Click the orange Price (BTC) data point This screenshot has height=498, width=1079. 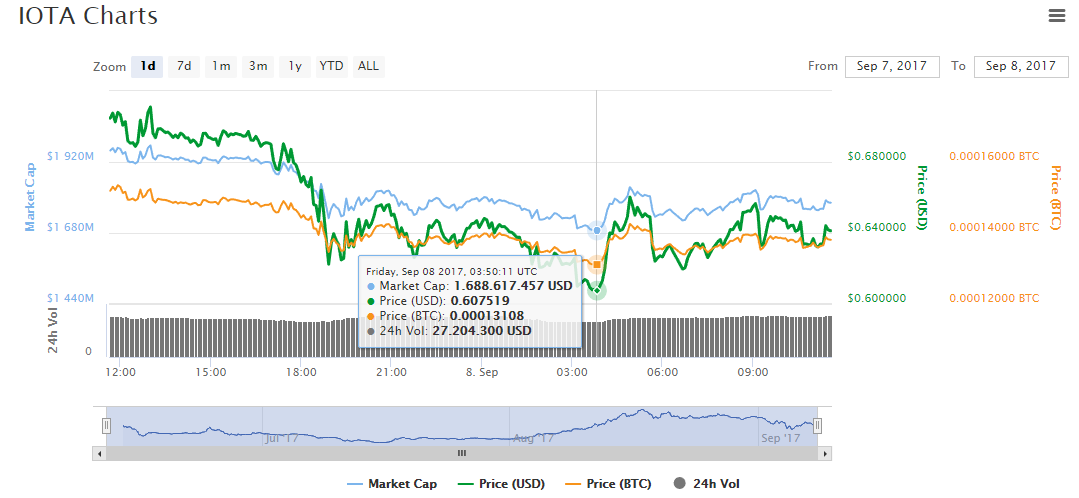(x=597, y=265)
